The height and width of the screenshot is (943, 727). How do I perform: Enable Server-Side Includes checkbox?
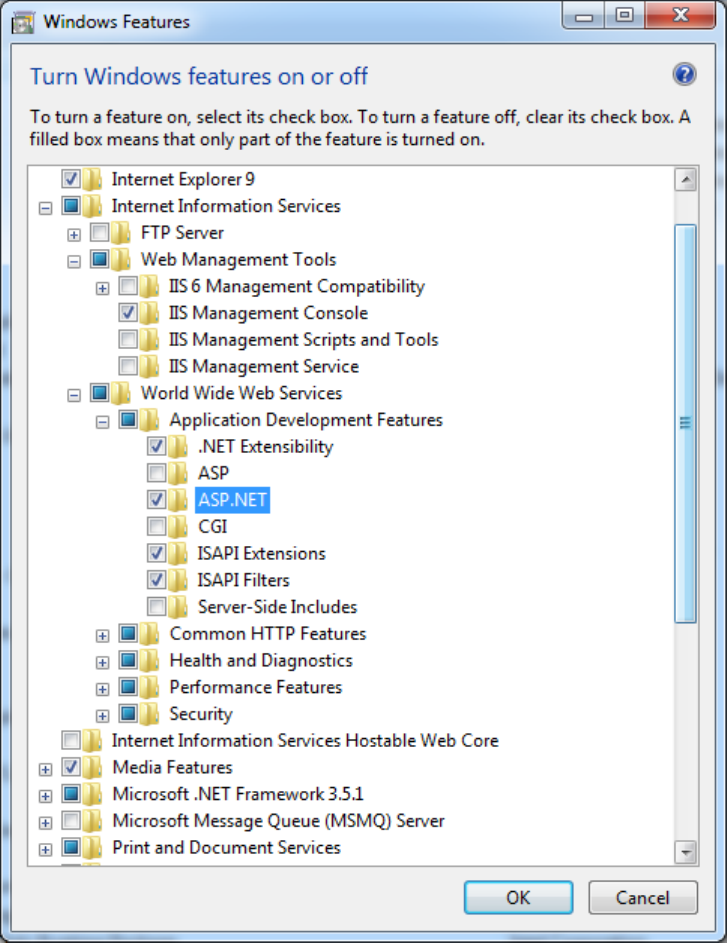pos(157,606)
